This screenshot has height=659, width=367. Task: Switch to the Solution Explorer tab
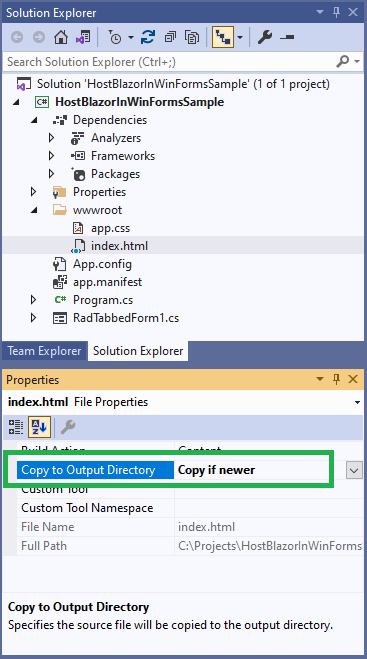(x=138, y=351)
